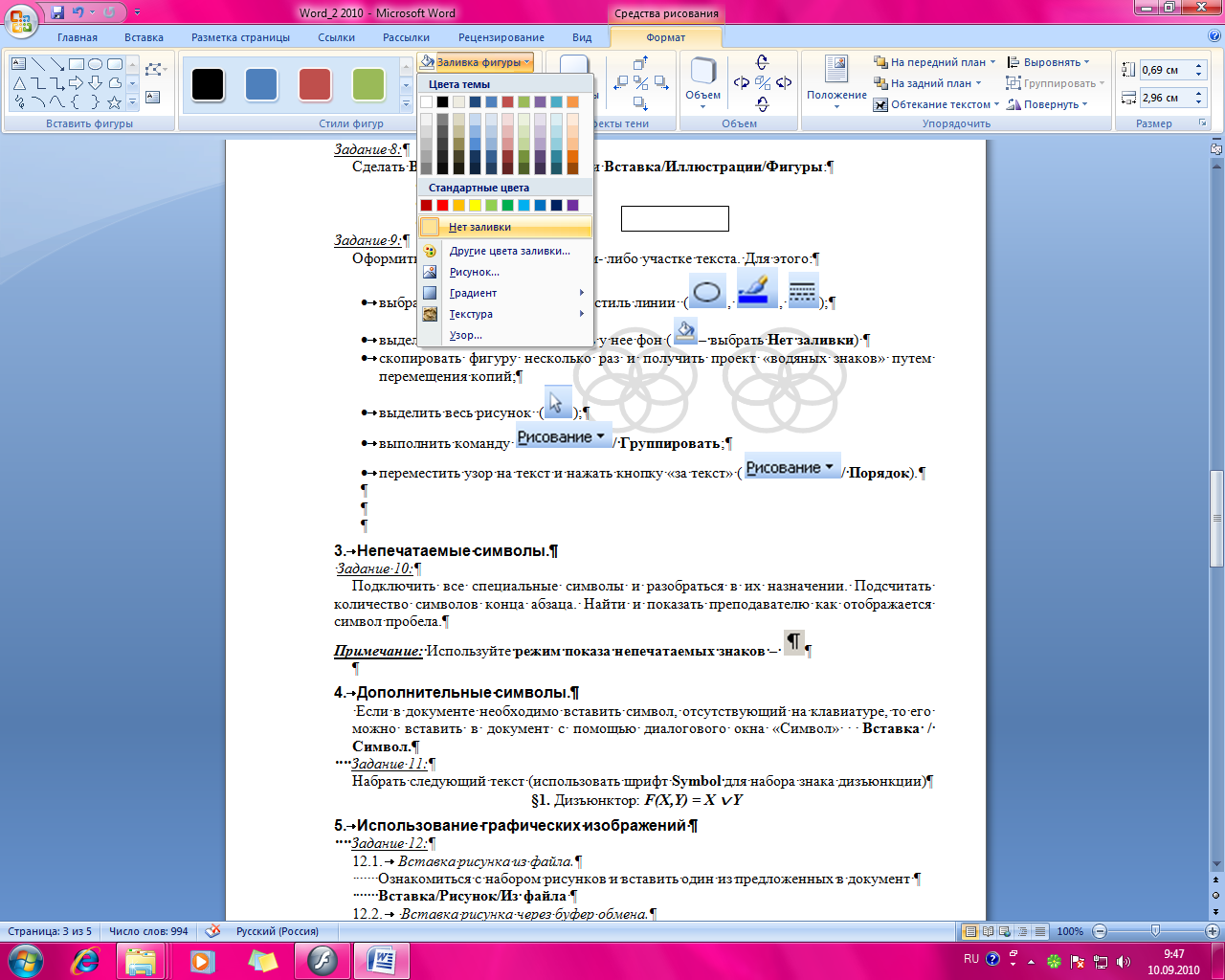The height and width of the screenshot is (980, 1225).
Task: Click the tilt down 3-D icon
Action: pos(762,103)
